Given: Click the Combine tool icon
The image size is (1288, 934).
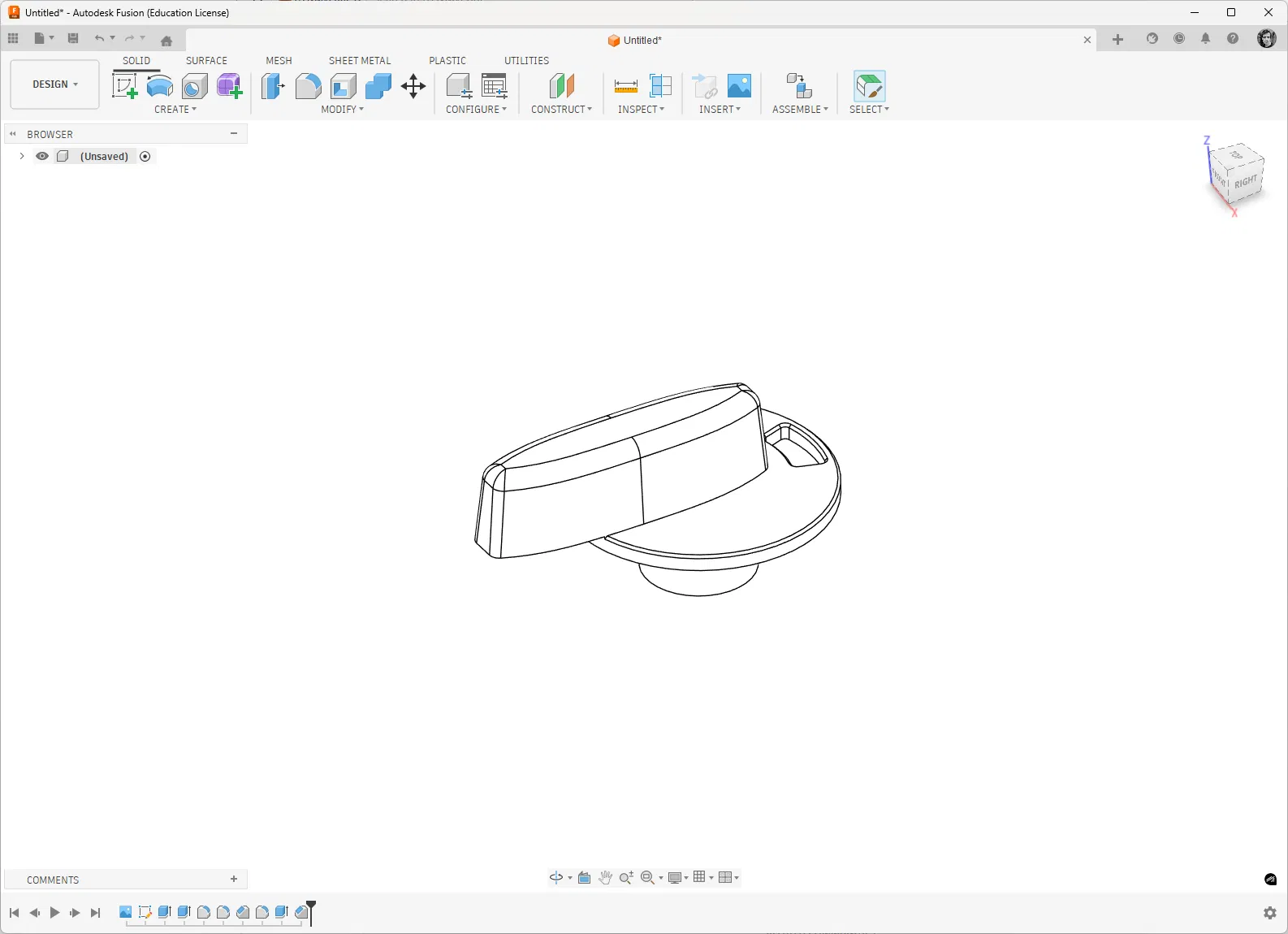Looking at the screenshot, I should [378, 85].
